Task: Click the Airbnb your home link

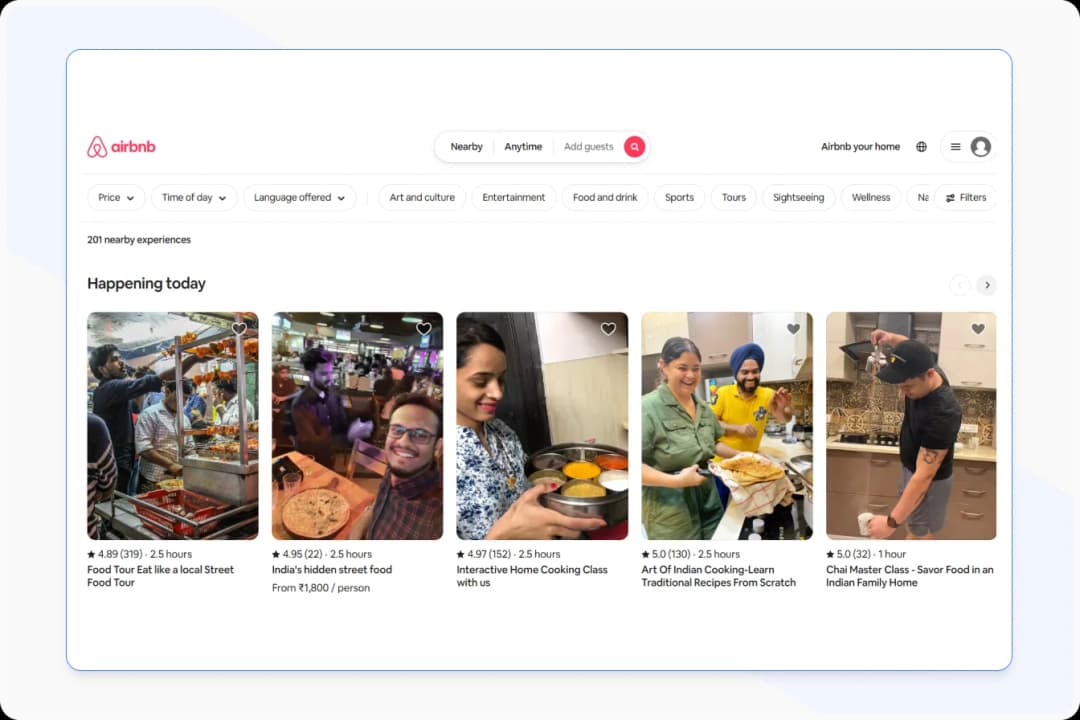Action: click(860, 146)
